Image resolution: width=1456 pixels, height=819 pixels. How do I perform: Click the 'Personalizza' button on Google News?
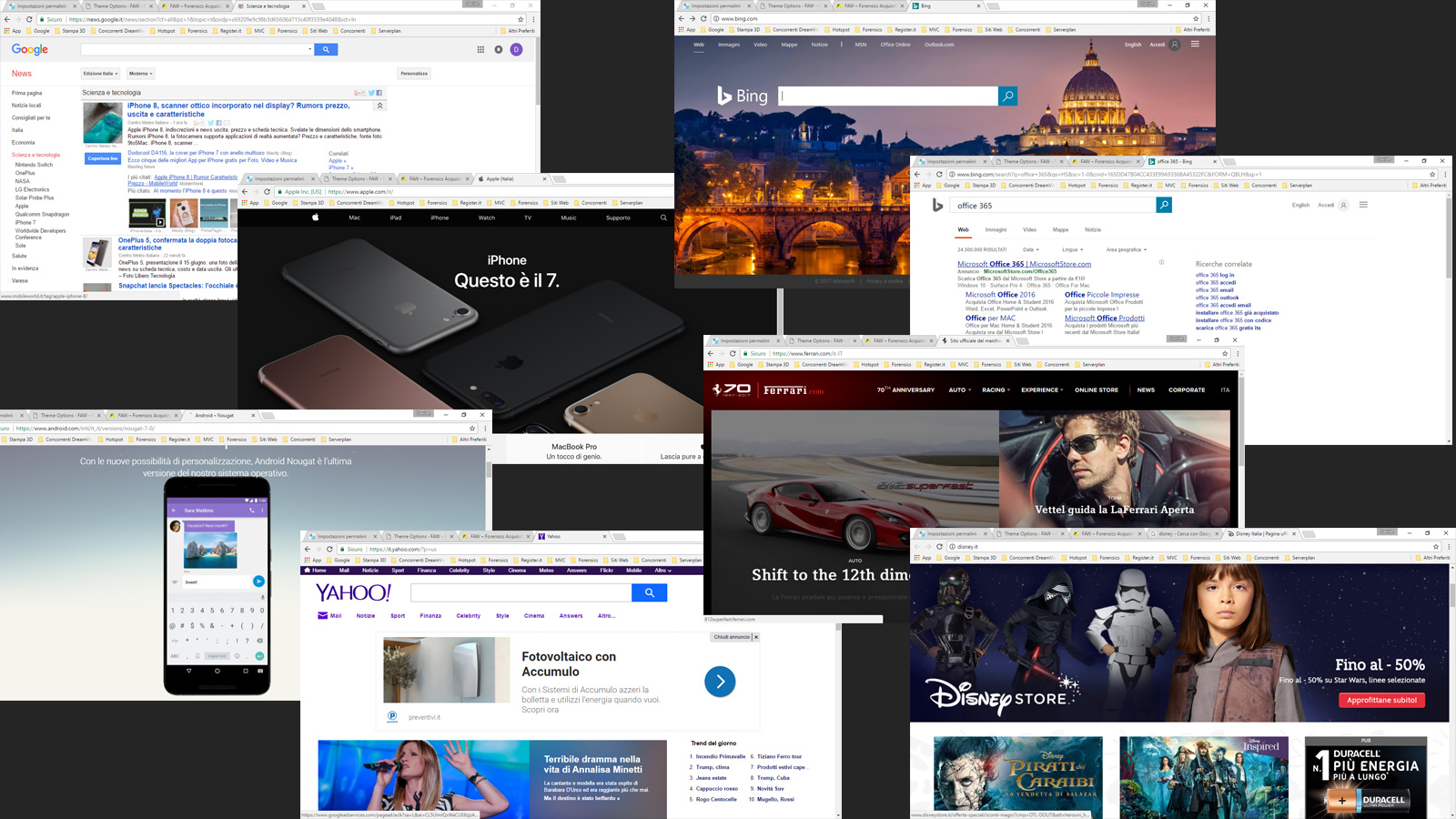click(x=414, y=73)
